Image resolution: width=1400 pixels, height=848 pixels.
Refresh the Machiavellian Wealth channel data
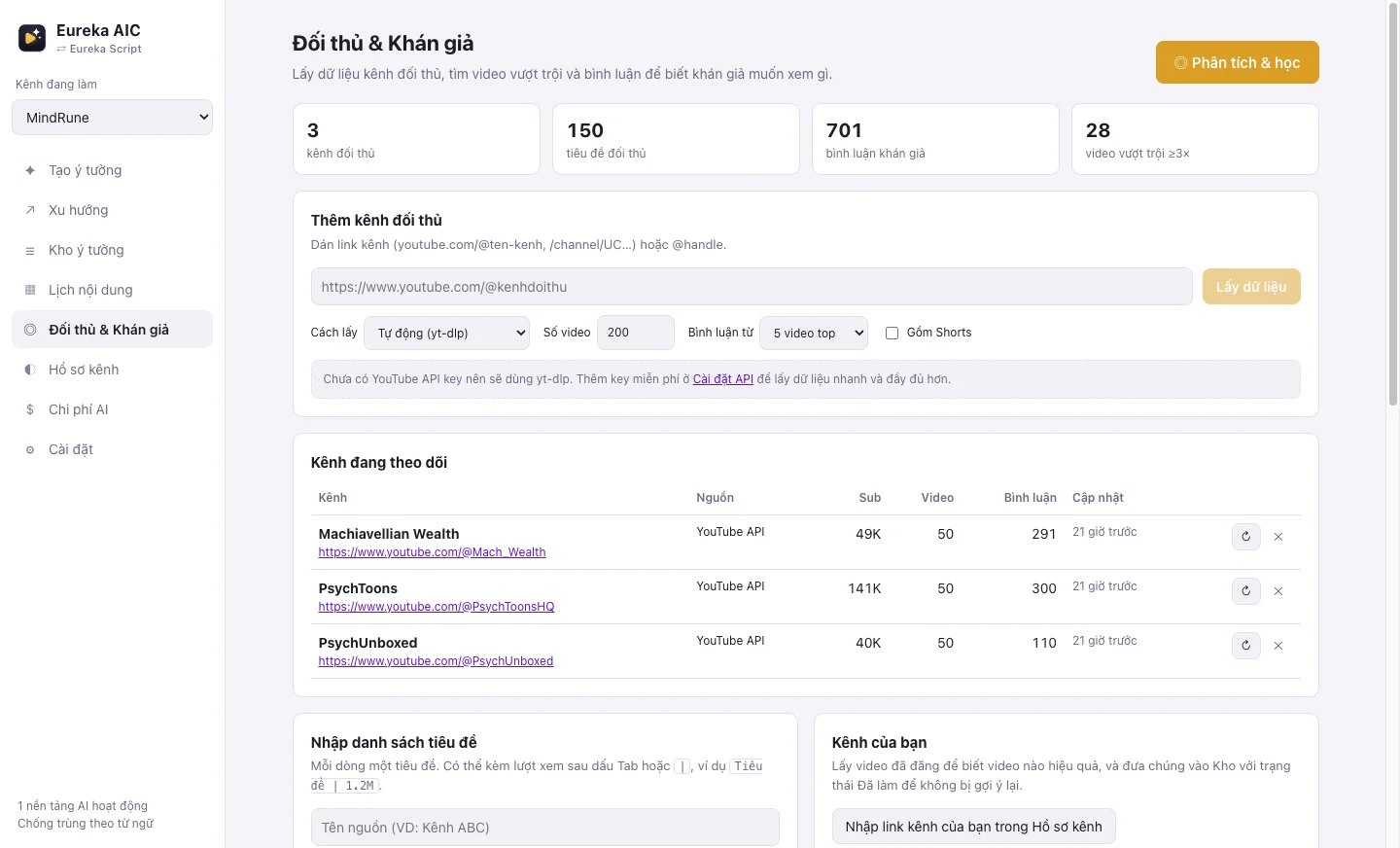click(x=1245, y=537)
